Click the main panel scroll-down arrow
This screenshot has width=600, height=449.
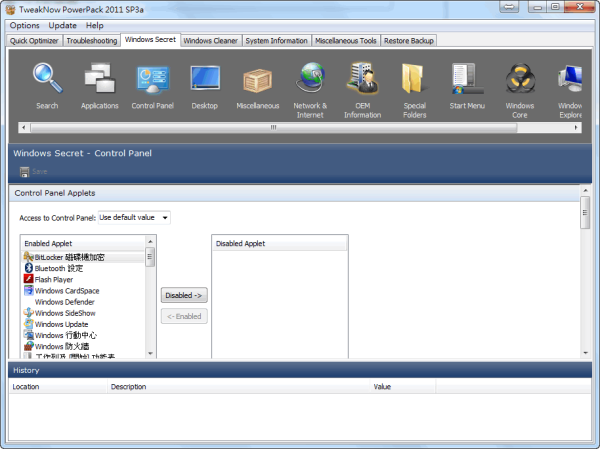pyautogui.click(x=585, y=353)
